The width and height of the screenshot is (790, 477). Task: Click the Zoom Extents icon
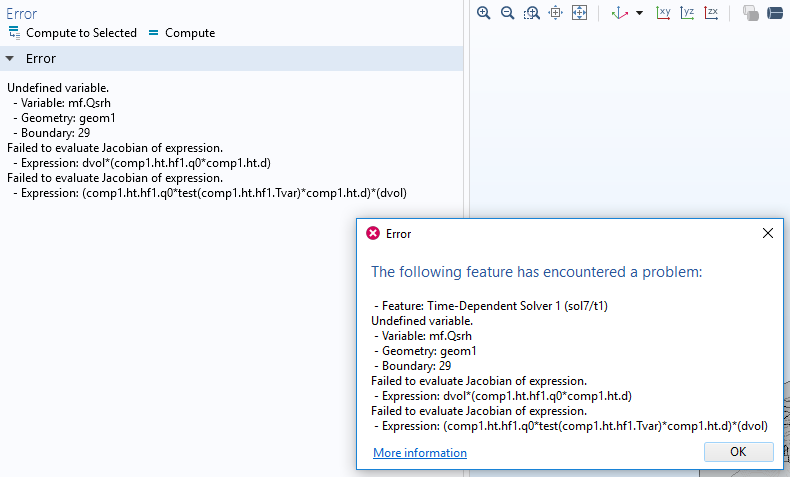[x=579, y=13]
